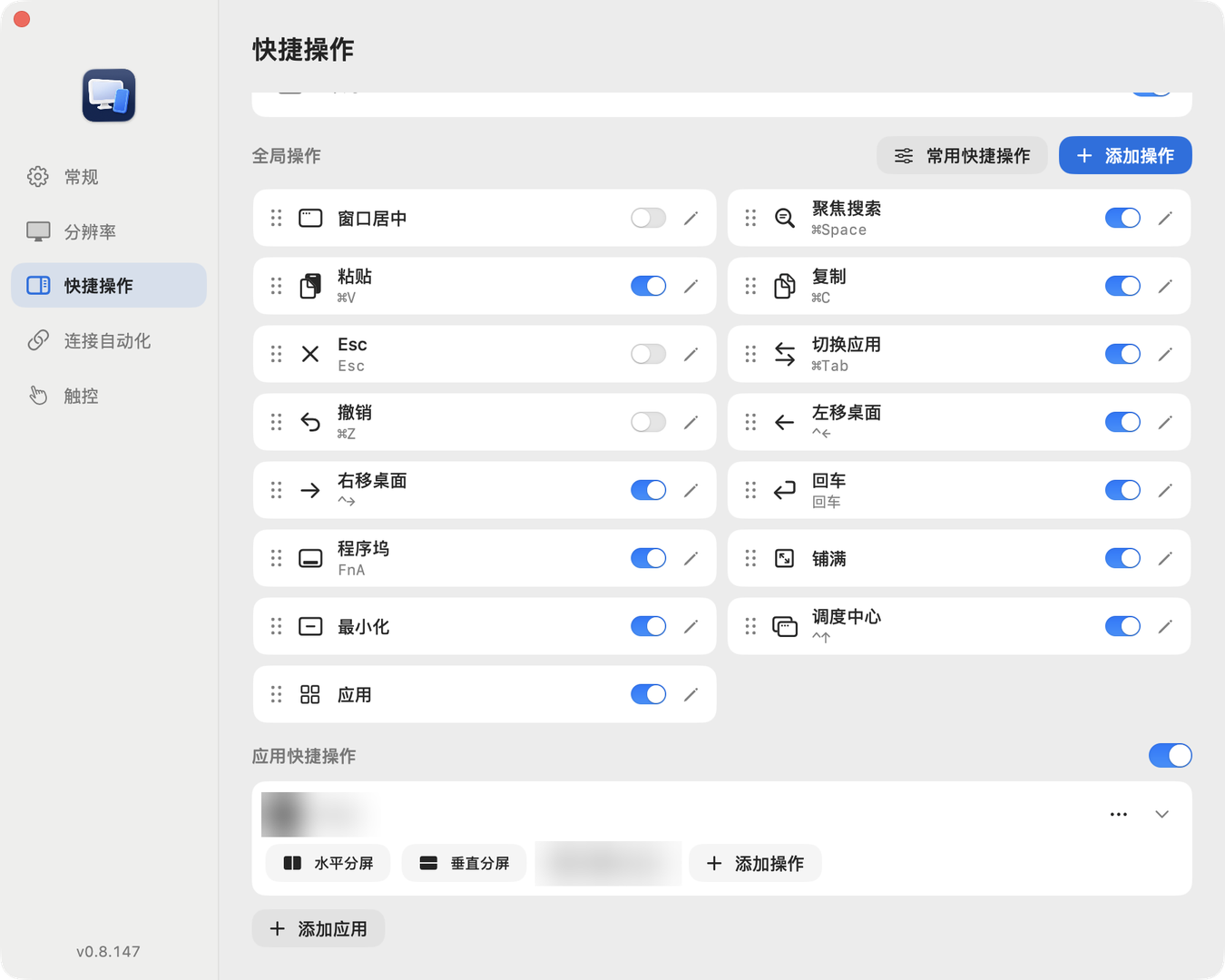
Task: Click the drag handle of 窗口居中 card
Action: [x=276, y=218]
